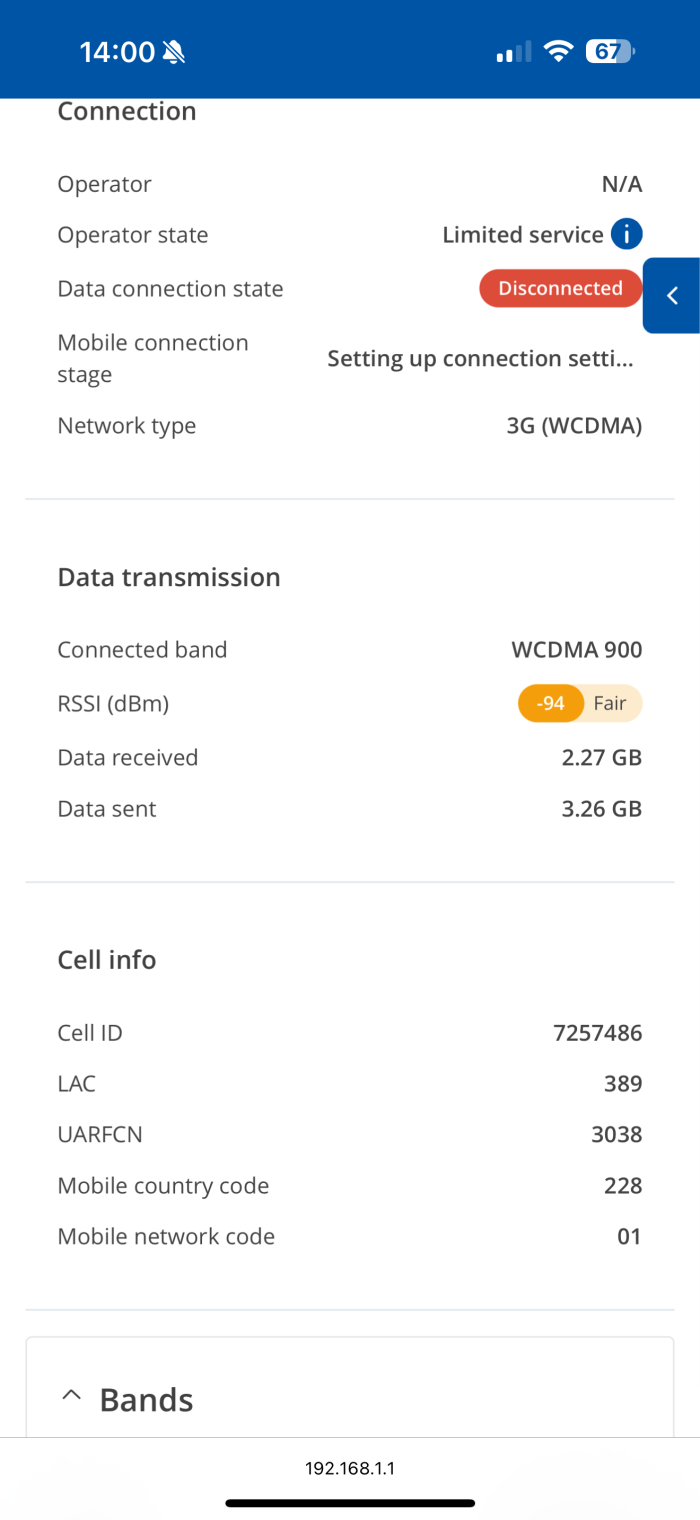
Task: Tap the battery level indicator
Action: point(609,51)
